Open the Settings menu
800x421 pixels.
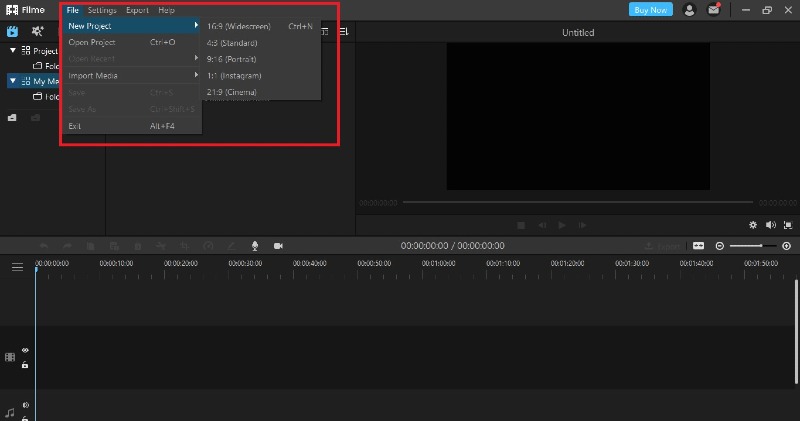click(x=102, y=10)
